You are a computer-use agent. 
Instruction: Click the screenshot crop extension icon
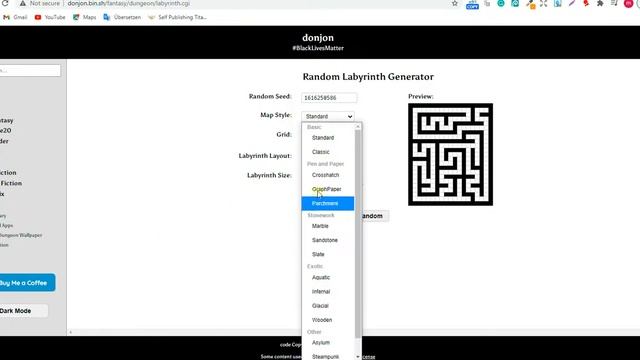tap(543, 3)
